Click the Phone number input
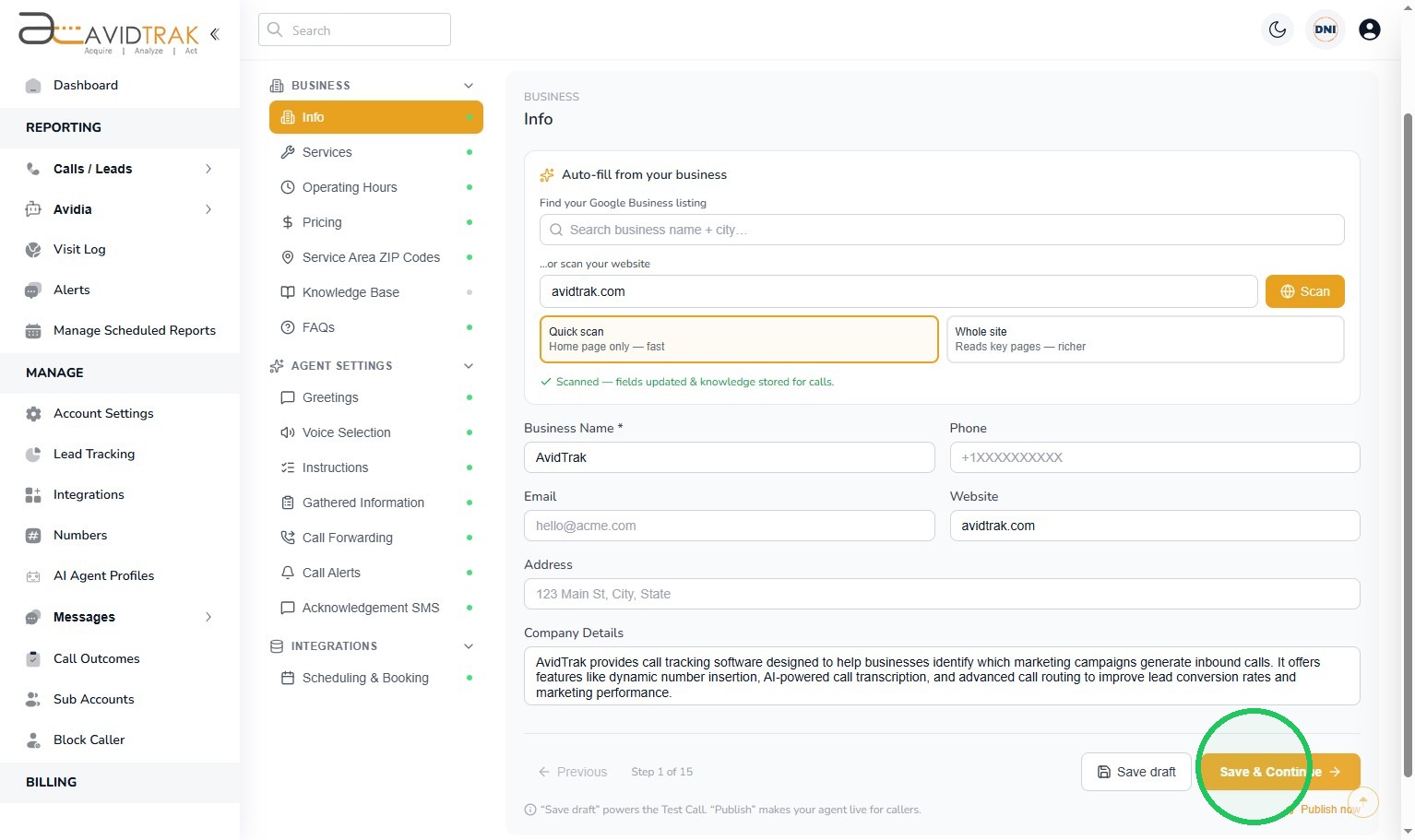Image resolution: width=1415 pixels, height=840 pixels. (1155, 457)
